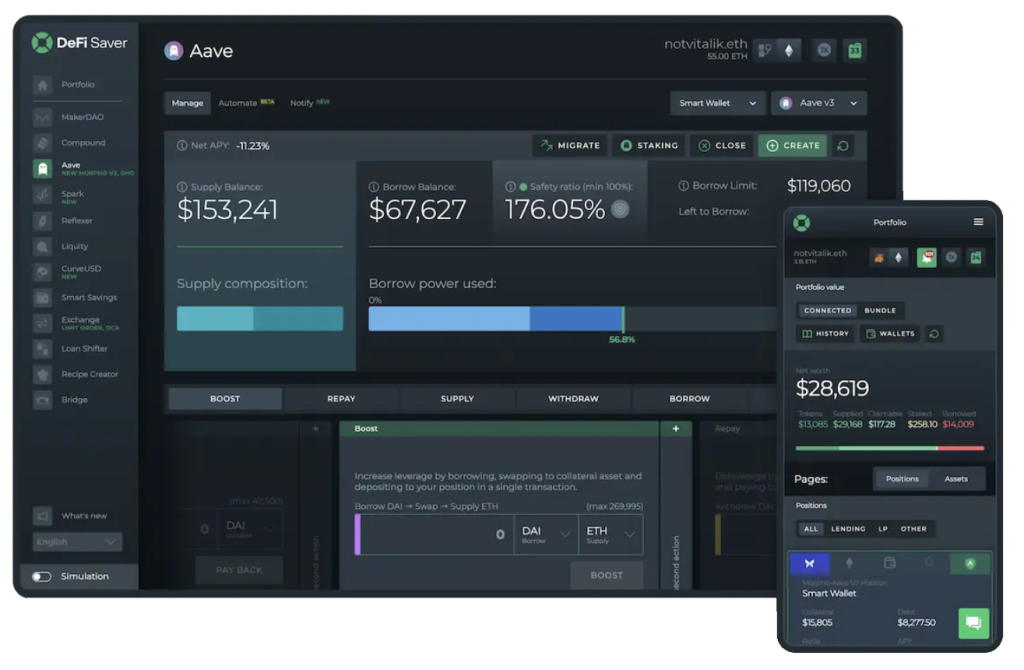The height and width of the screenshot is (670, 1024).
Task: Click the flag icon beside notvitalik.eth
Action: pos(765,50)
